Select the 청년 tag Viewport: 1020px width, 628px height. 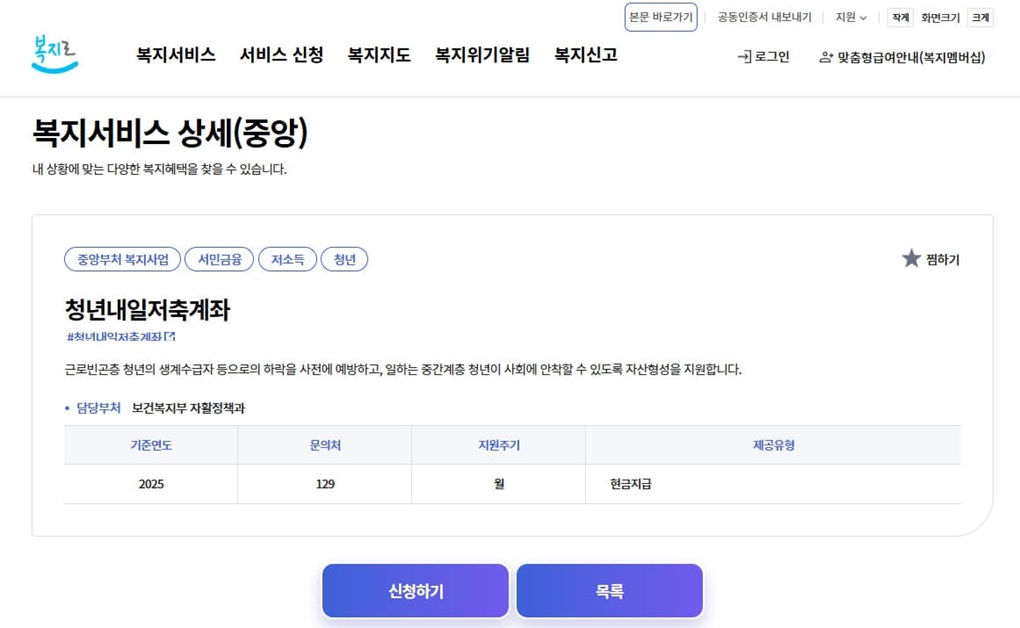344,258
